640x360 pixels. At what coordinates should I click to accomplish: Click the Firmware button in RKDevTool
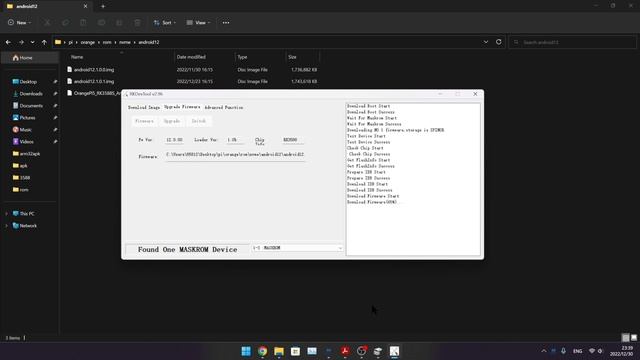144,121
